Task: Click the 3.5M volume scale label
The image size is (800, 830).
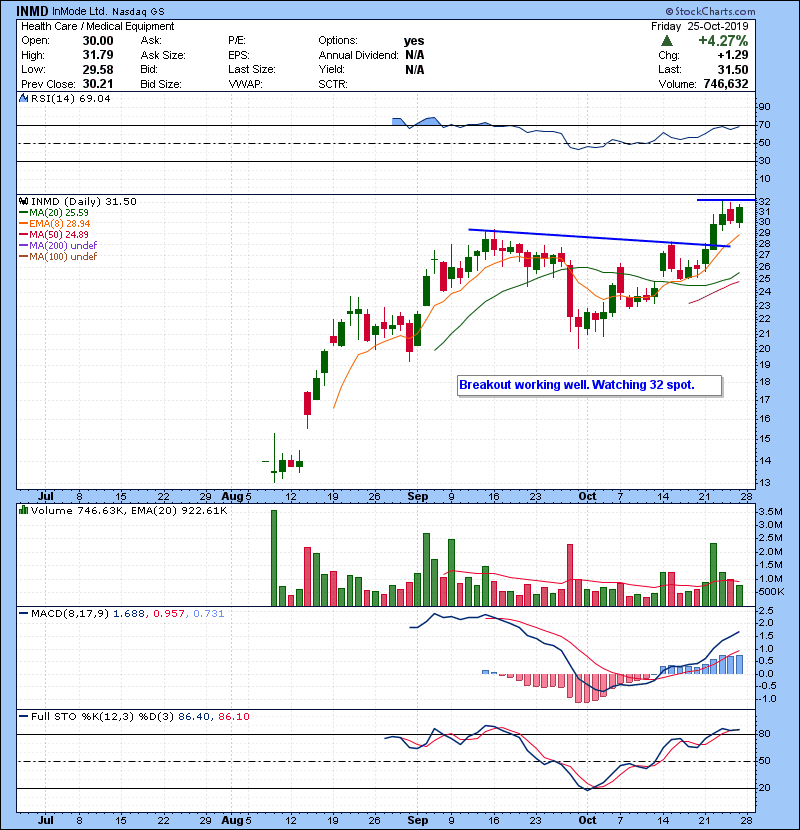Action: (770, 511)
